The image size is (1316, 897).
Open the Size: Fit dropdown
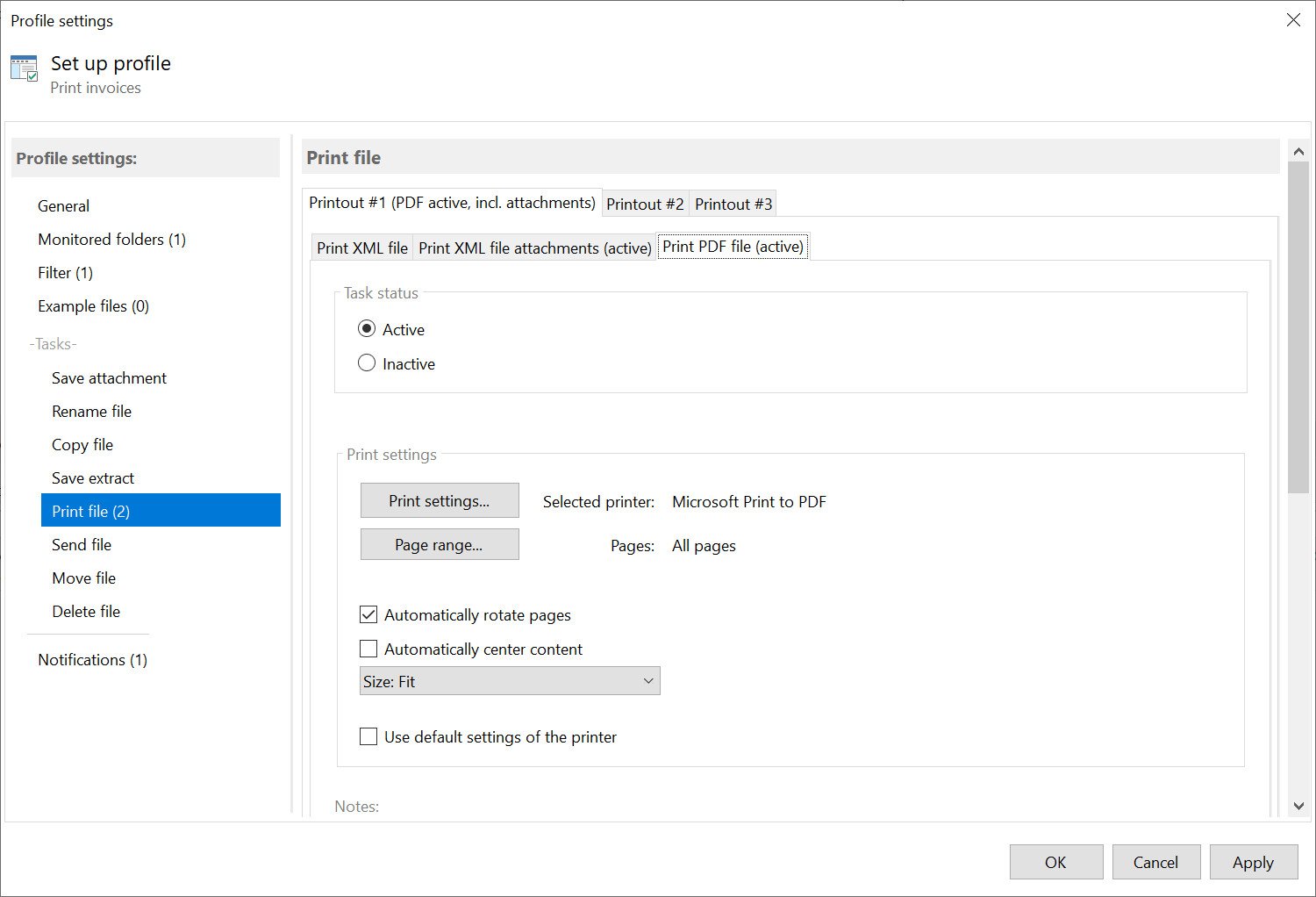(x=510, y=681)
